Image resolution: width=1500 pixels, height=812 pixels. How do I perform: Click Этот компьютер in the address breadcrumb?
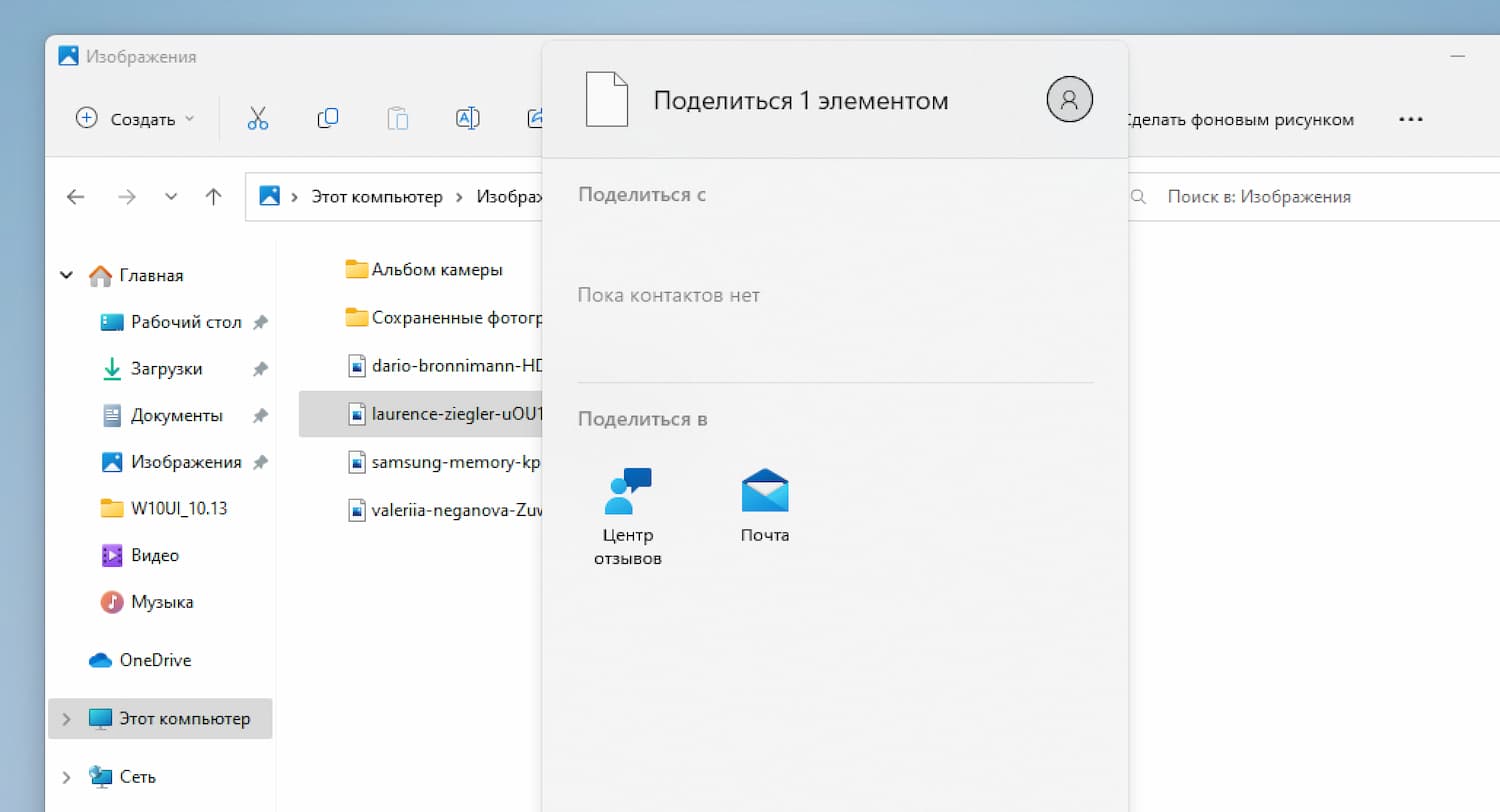(x=376, y=197)
